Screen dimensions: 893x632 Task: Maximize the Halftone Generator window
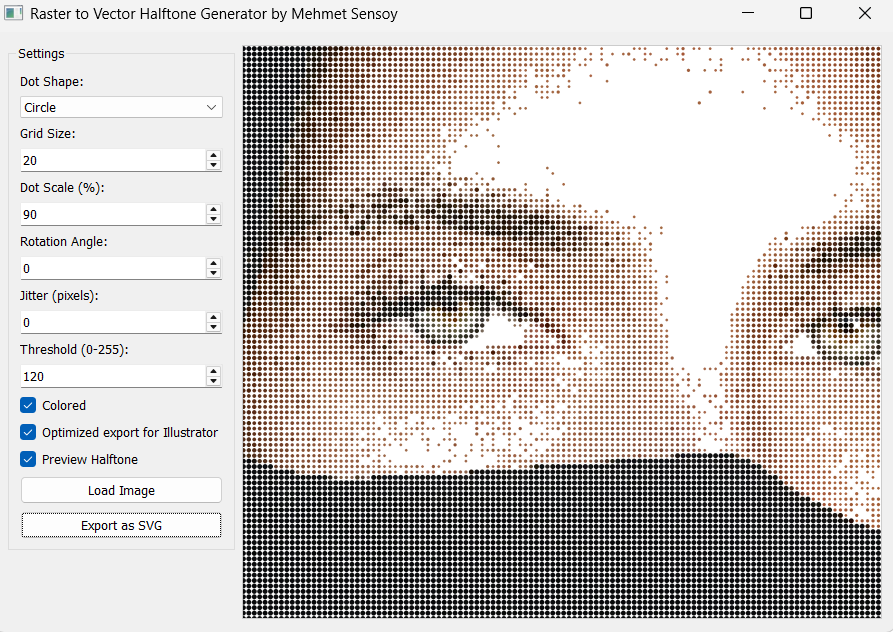(x=806, y=13)
